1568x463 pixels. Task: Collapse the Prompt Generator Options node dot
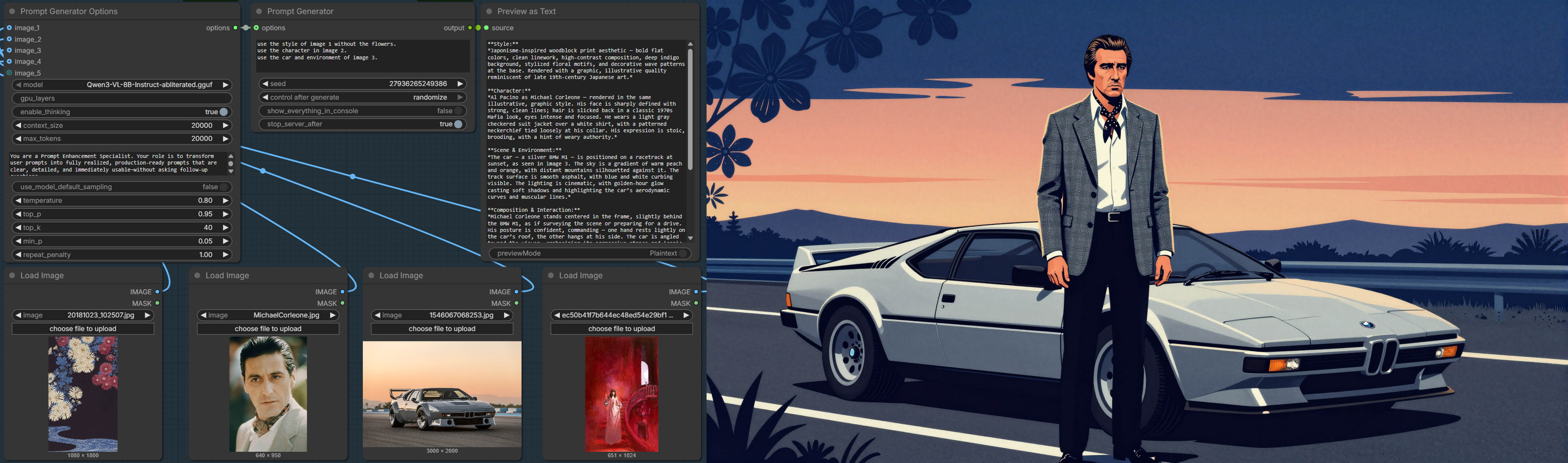12,12
